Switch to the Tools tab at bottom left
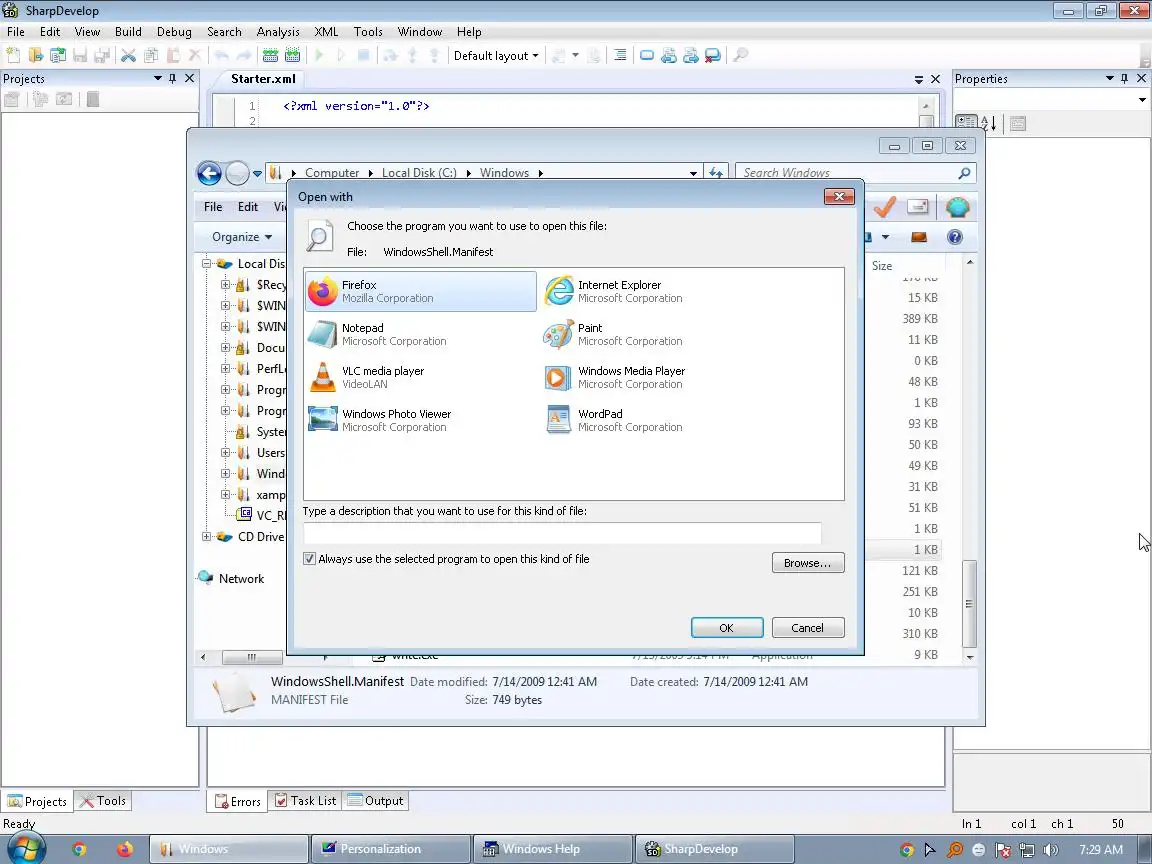This screenshot has height=864, width=1152. [104, 801]
